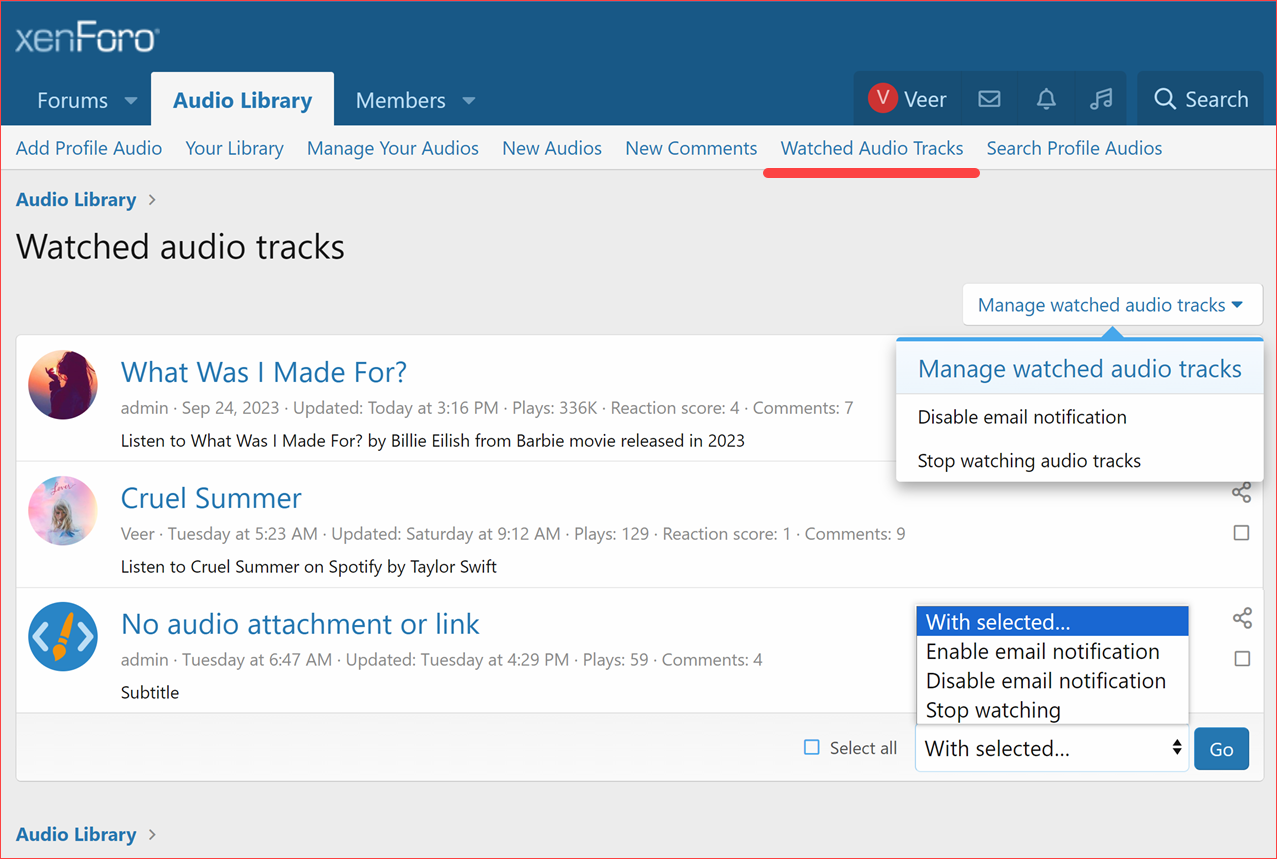Open Veer user avatar menu

(x=907, y=99)
